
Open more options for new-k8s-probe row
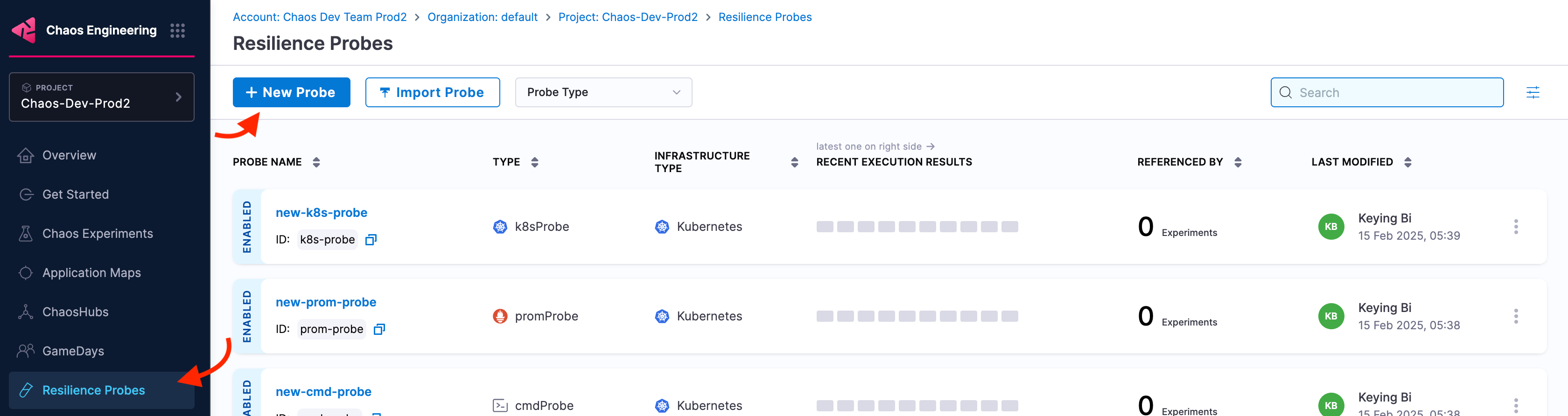1516,227
